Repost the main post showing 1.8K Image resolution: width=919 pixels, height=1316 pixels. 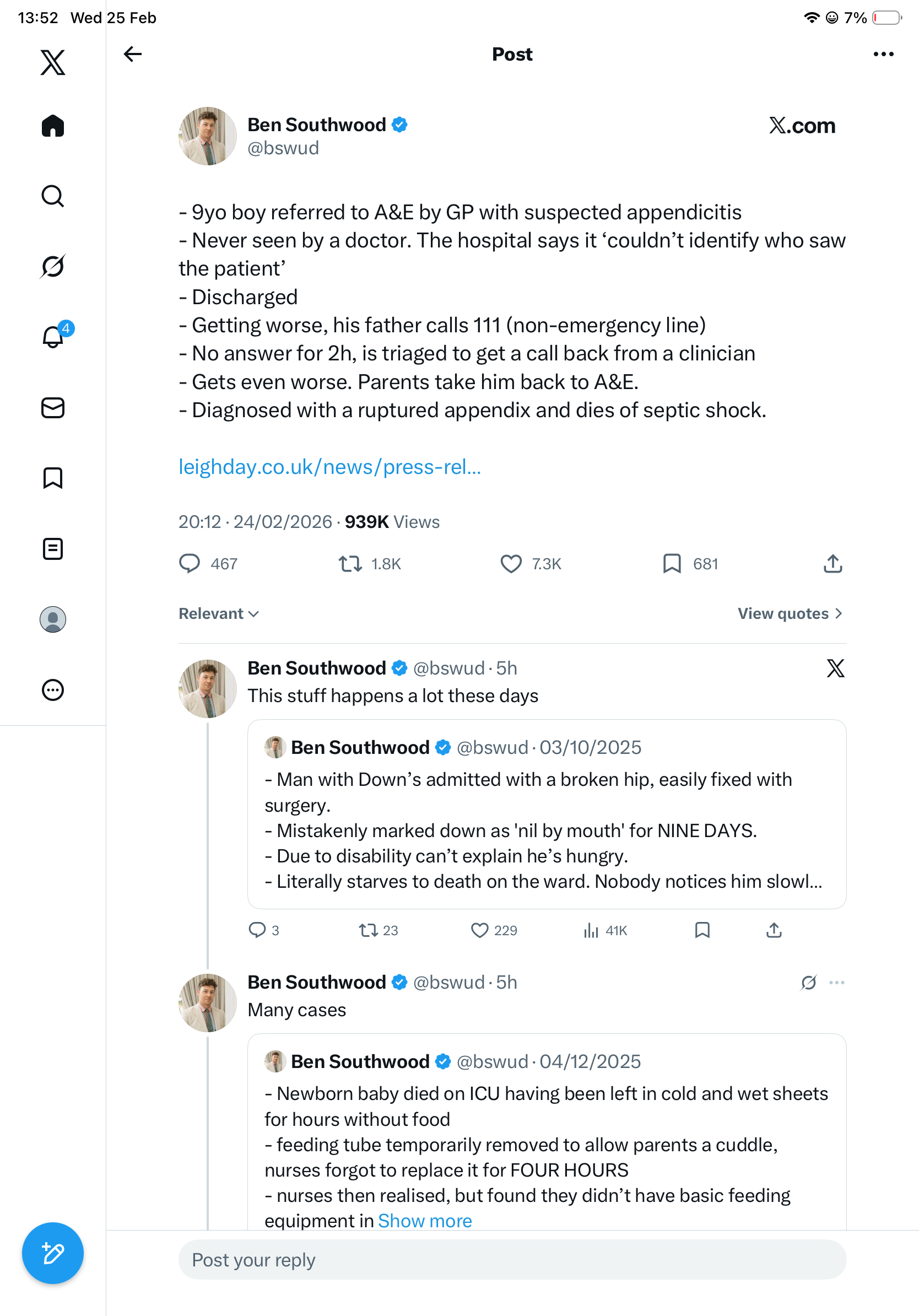[350, 564]
